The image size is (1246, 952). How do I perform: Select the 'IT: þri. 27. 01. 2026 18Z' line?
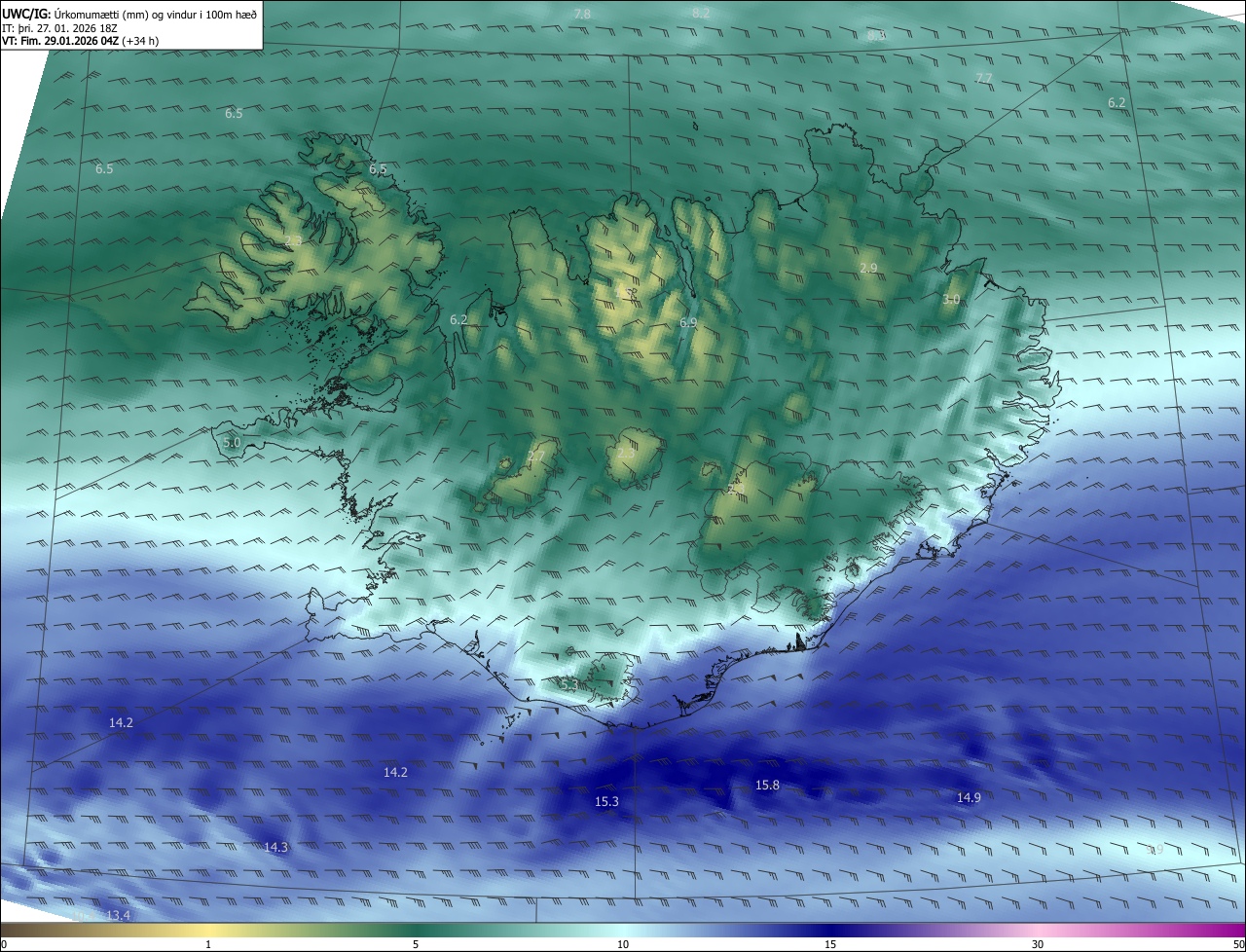(59, 28)
